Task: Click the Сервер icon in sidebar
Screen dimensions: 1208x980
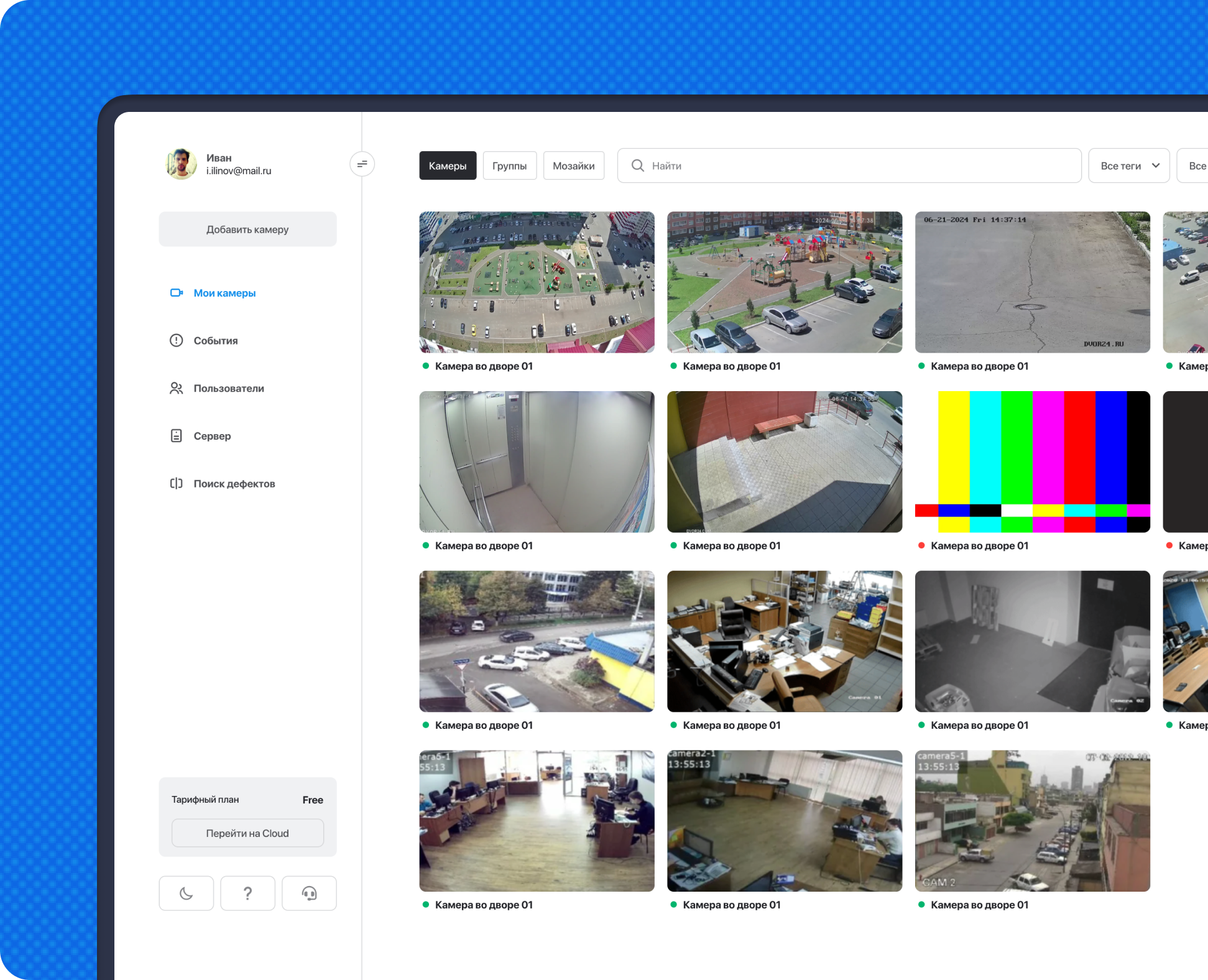Action: (177, 436)
